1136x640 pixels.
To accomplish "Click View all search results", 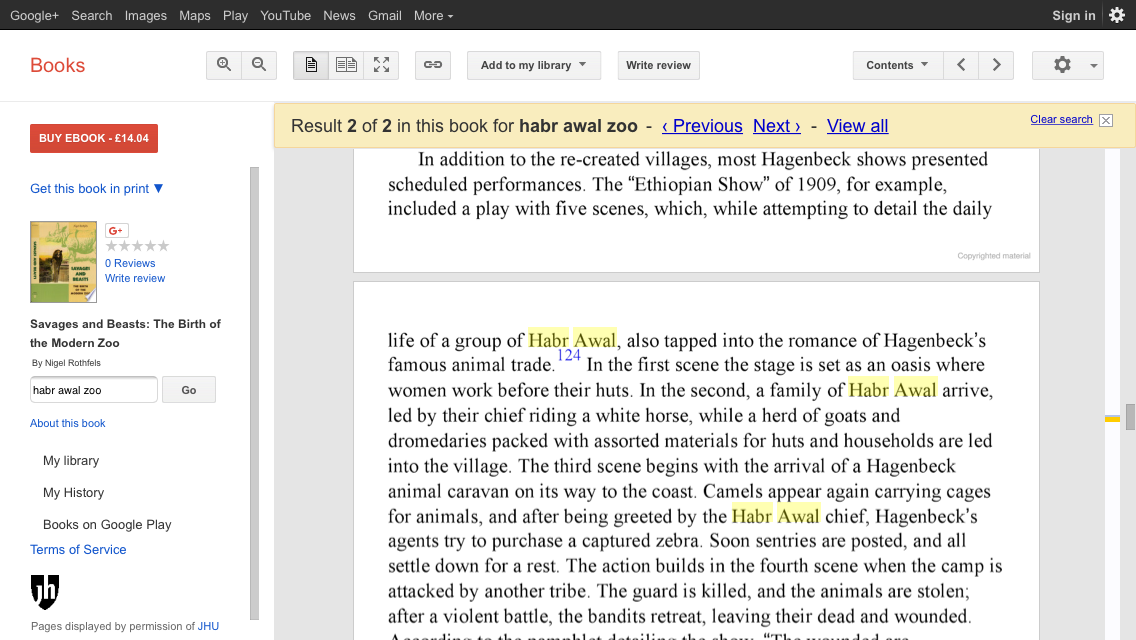I will coord(857,126).
